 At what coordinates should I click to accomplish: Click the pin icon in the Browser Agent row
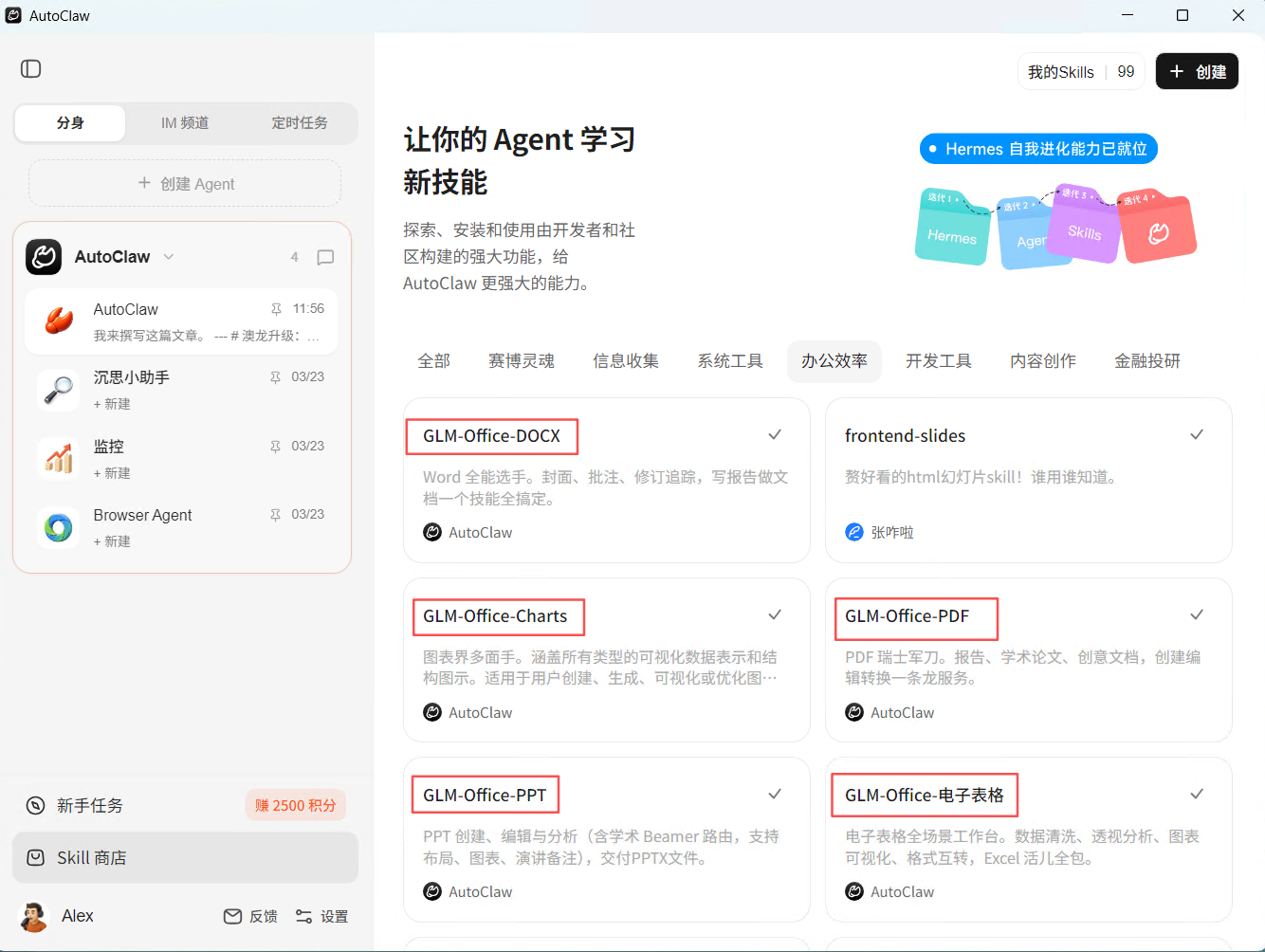275,515
